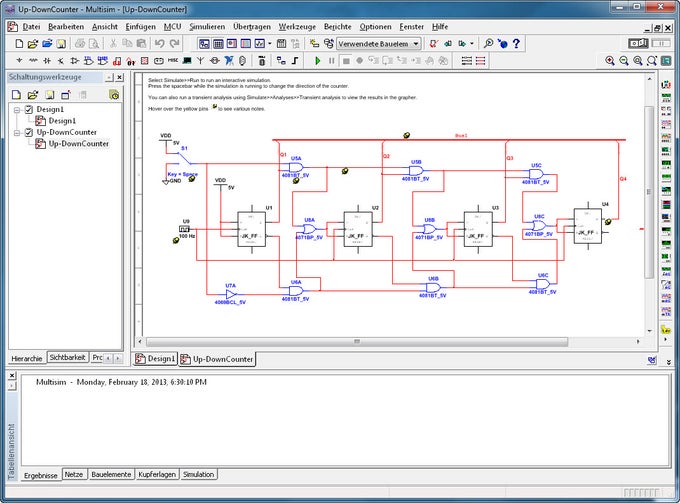
Task: Click new design icon in Schaltungswerkzeuge panel
Action: [16, 95]
